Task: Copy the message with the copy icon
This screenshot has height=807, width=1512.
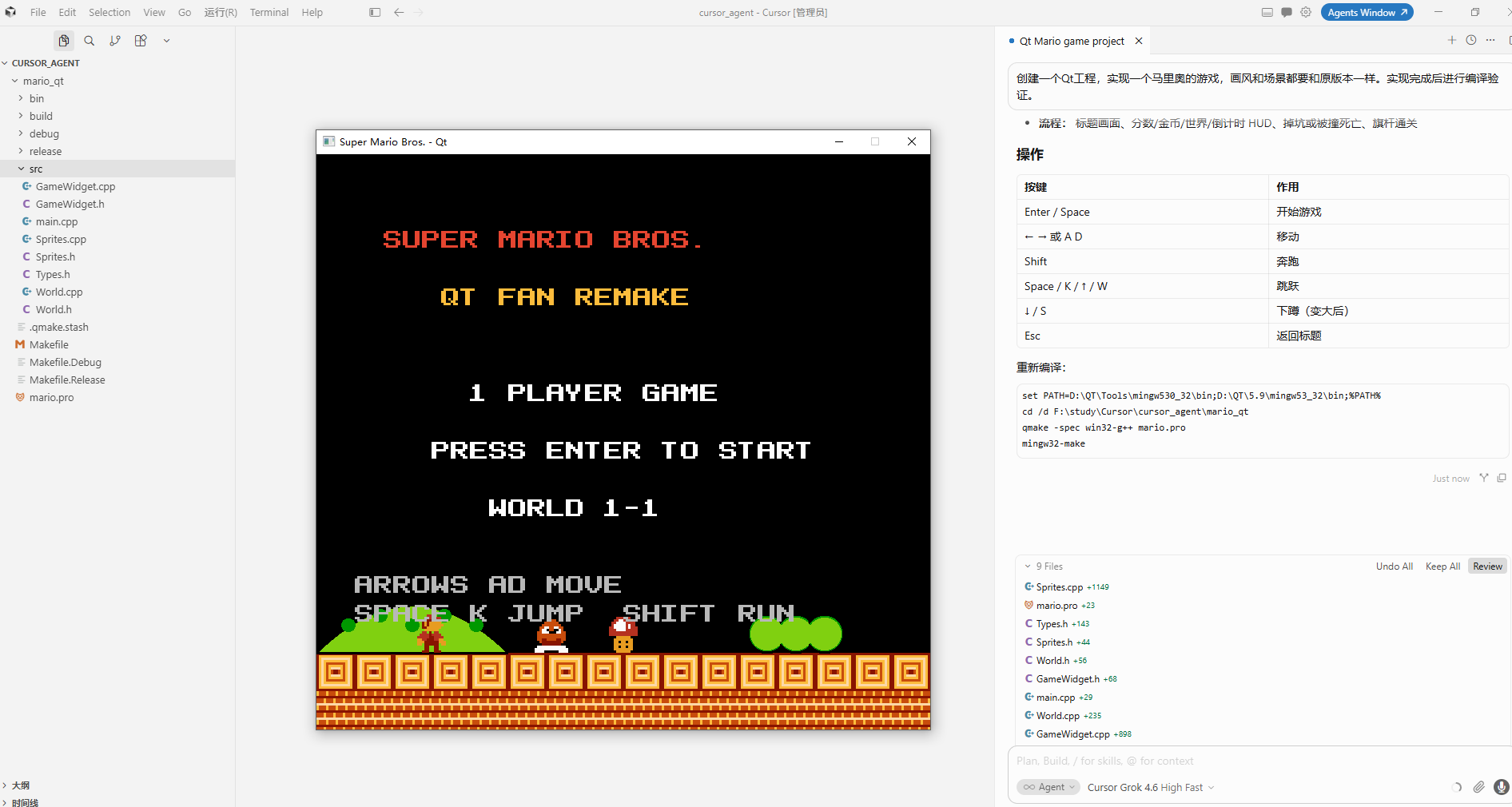Action: pyautogui.click(x=1502, y=478)
